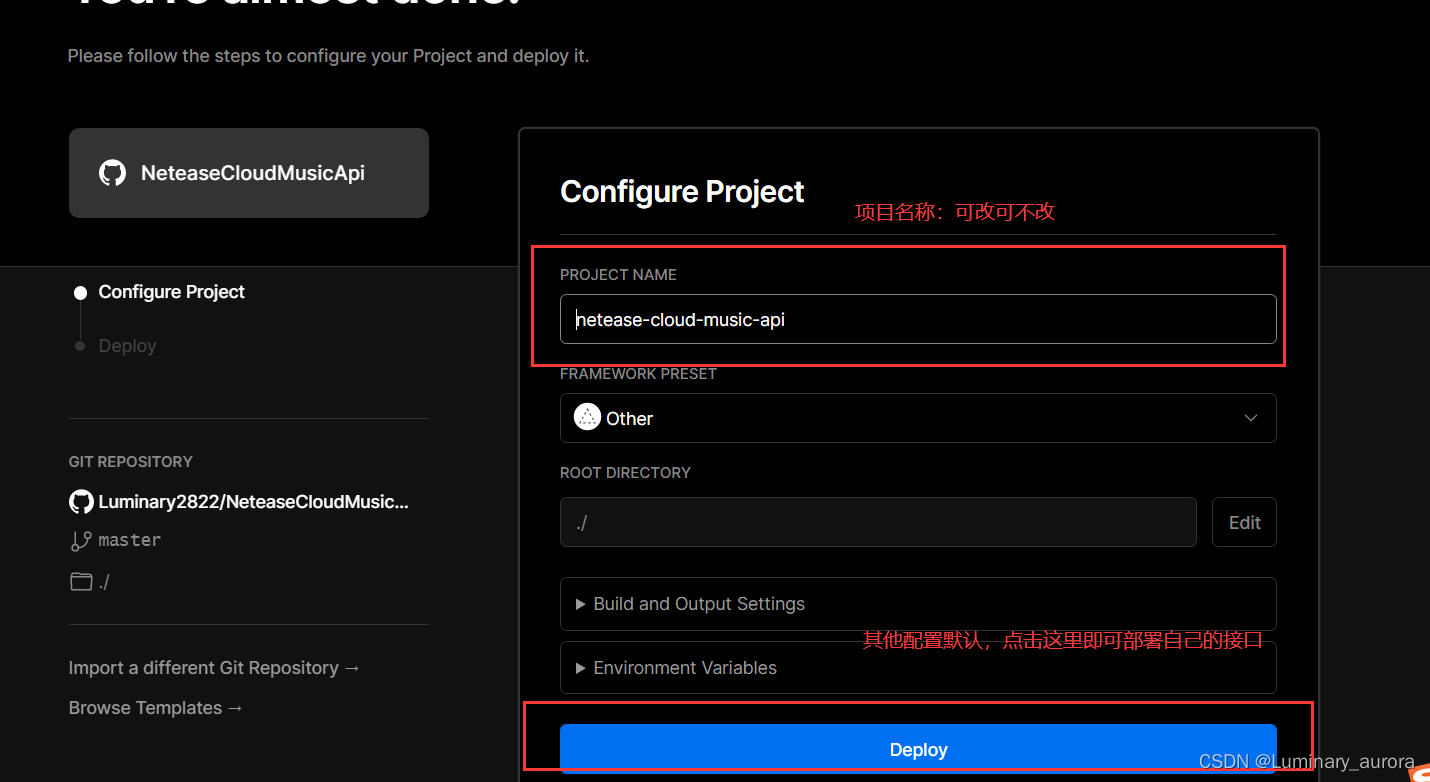Click the Project Name input field
This screenshot has width=1430, height=782.
click(918, 319)
